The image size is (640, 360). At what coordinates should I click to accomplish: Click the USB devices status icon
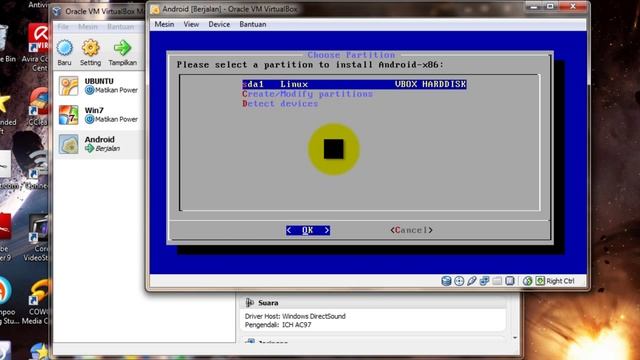471,281
